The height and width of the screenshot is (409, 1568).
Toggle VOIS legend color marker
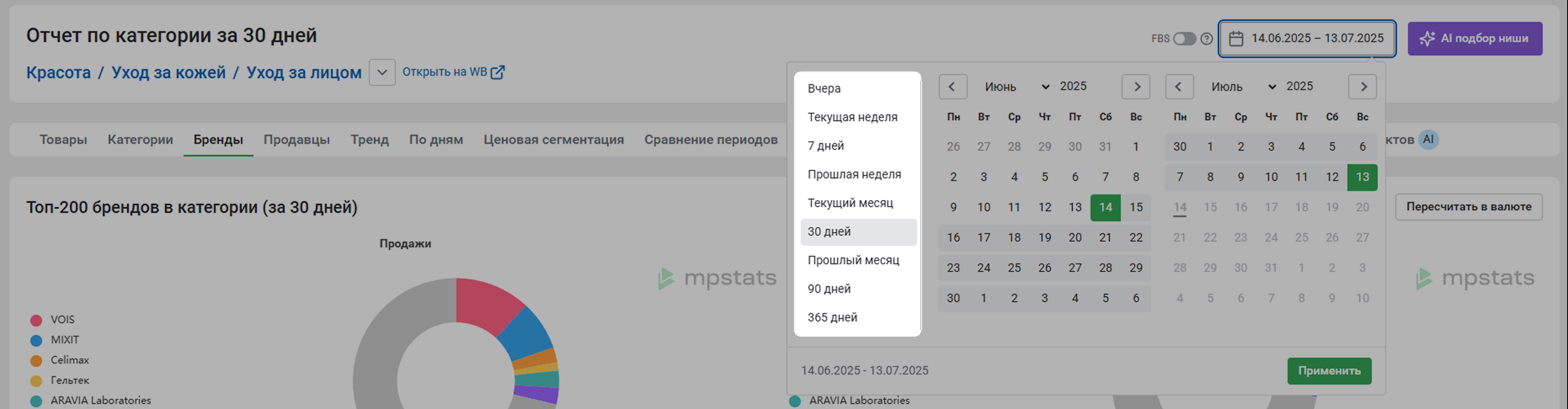point(37,320)
